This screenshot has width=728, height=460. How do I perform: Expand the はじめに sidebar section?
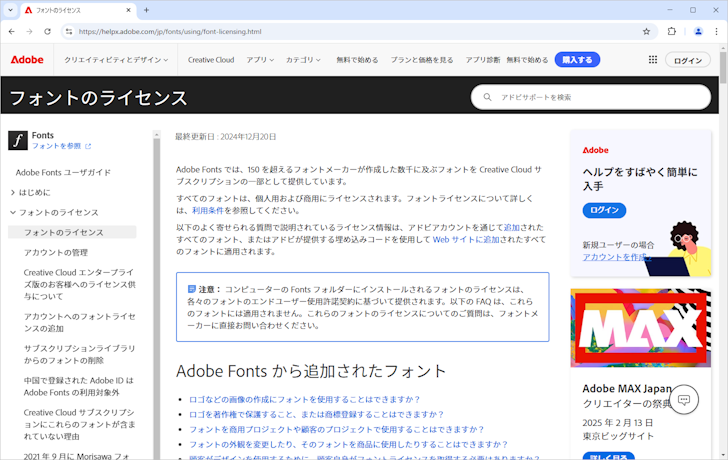[30, 192]
